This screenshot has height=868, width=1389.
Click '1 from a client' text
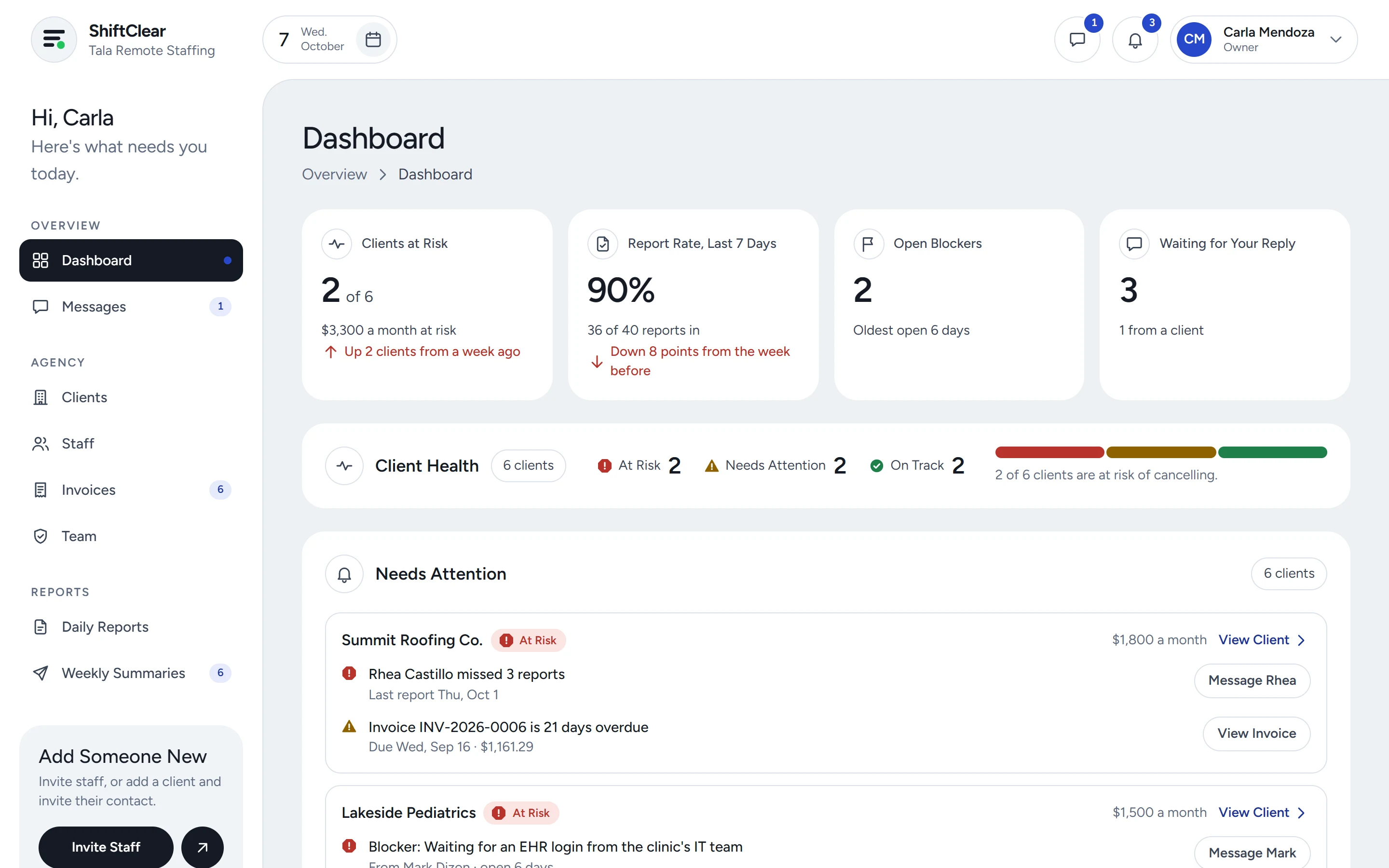pyautogui.click(x=1161, y=330)
